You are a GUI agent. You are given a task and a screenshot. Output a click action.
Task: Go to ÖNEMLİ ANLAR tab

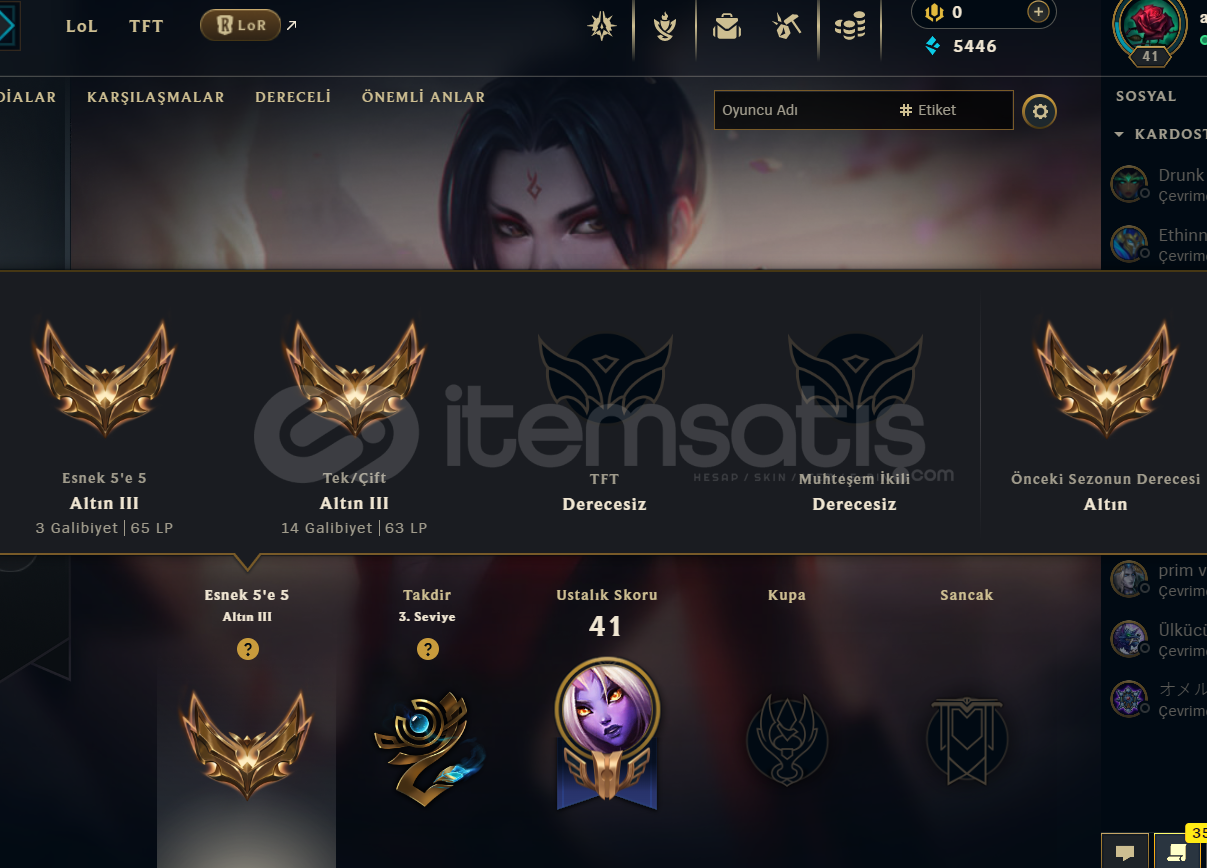[423, 97]
